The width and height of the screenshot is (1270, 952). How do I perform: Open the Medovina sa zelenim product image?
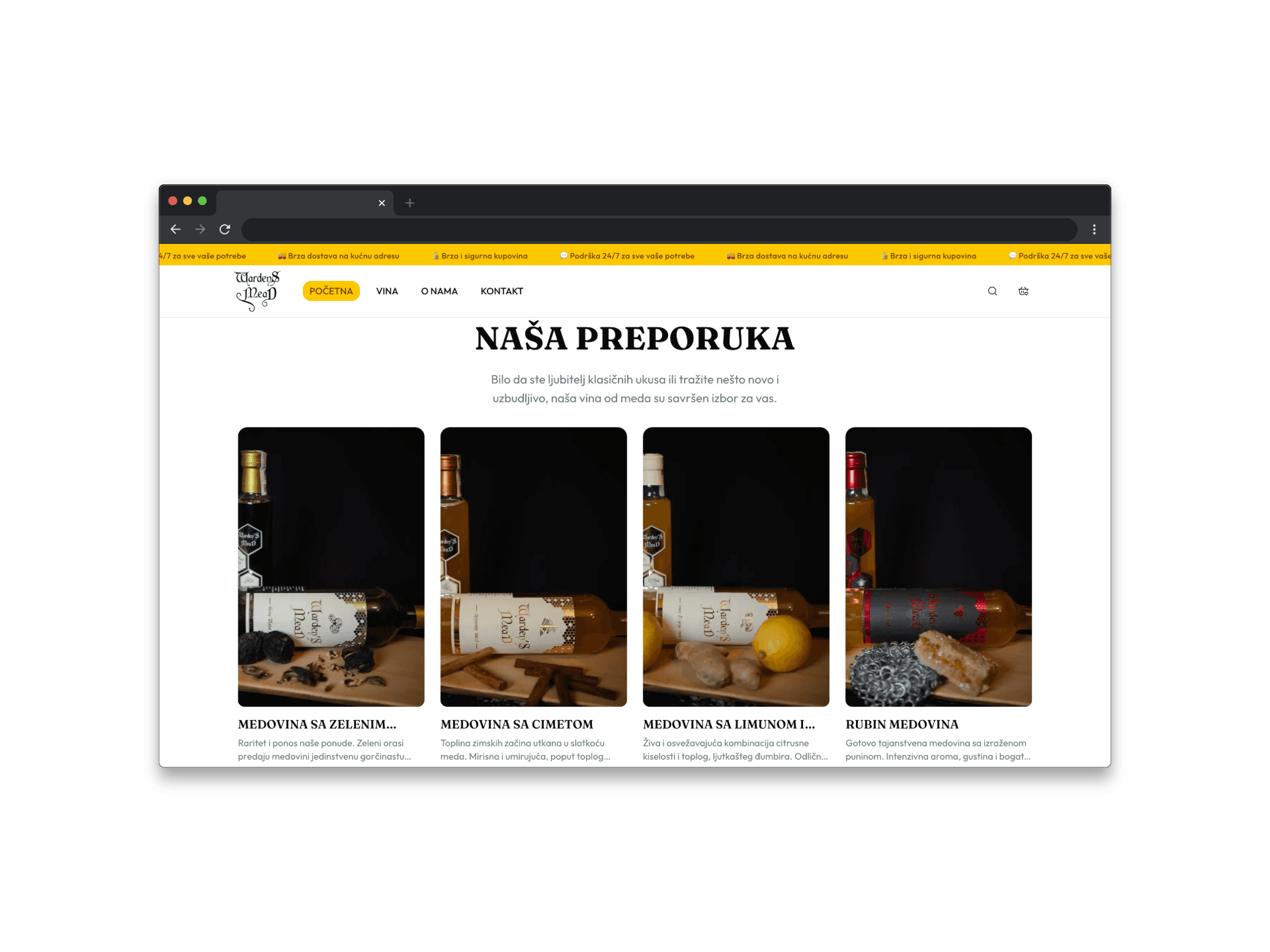click(331, 567)
